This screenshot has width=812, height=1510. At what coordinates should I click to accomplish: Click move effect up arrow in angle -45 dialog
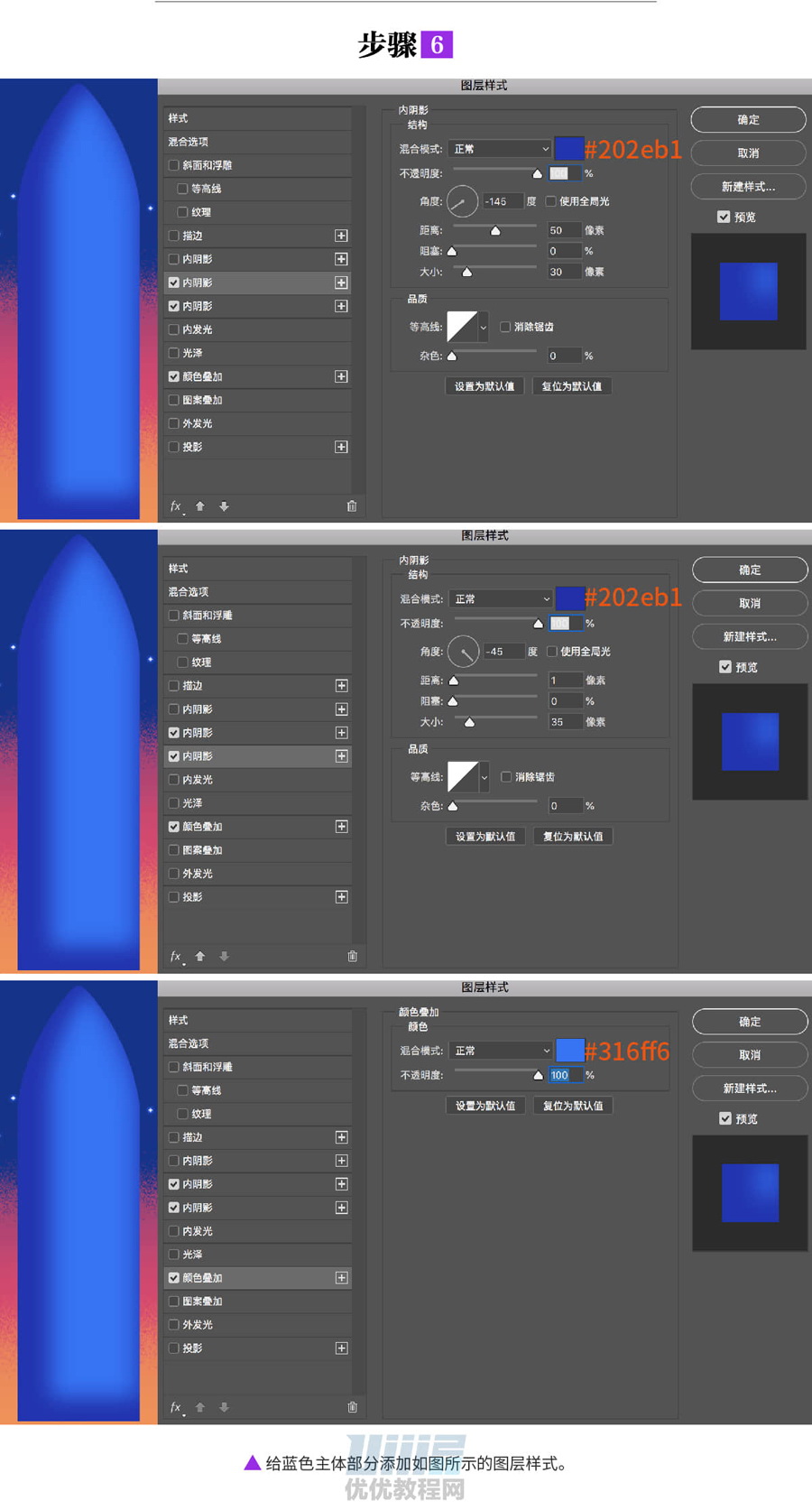(x=200, y=956)
